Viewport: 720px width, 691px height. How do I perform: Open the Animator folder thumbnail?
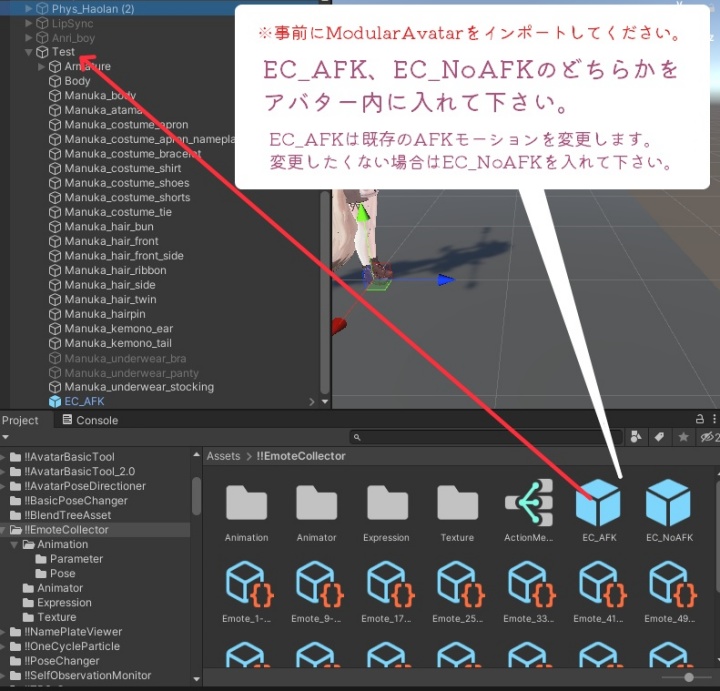(x=317, y=503)
